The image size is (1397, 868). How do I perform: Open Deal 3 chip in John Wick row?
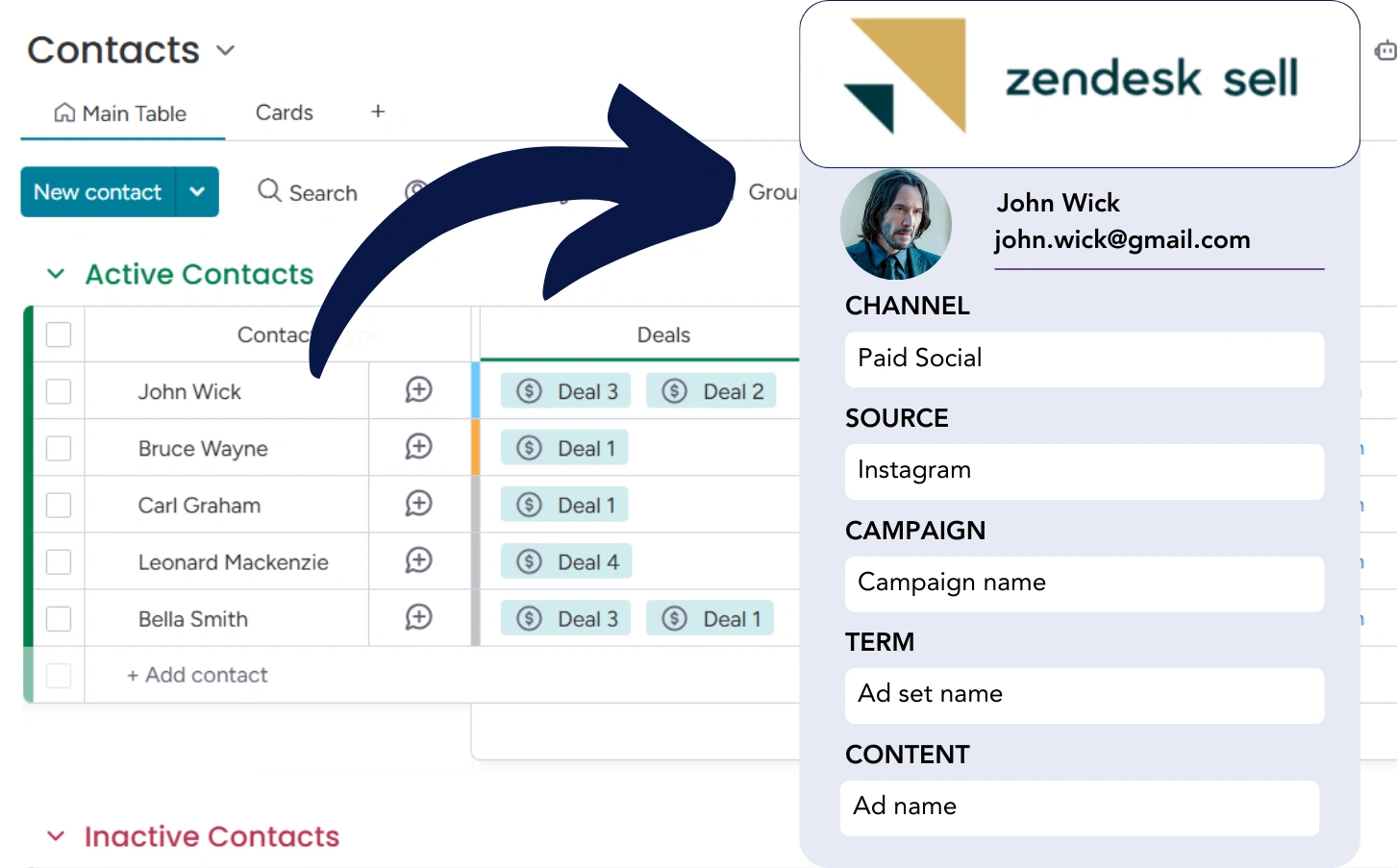click(x=566, y=391)
